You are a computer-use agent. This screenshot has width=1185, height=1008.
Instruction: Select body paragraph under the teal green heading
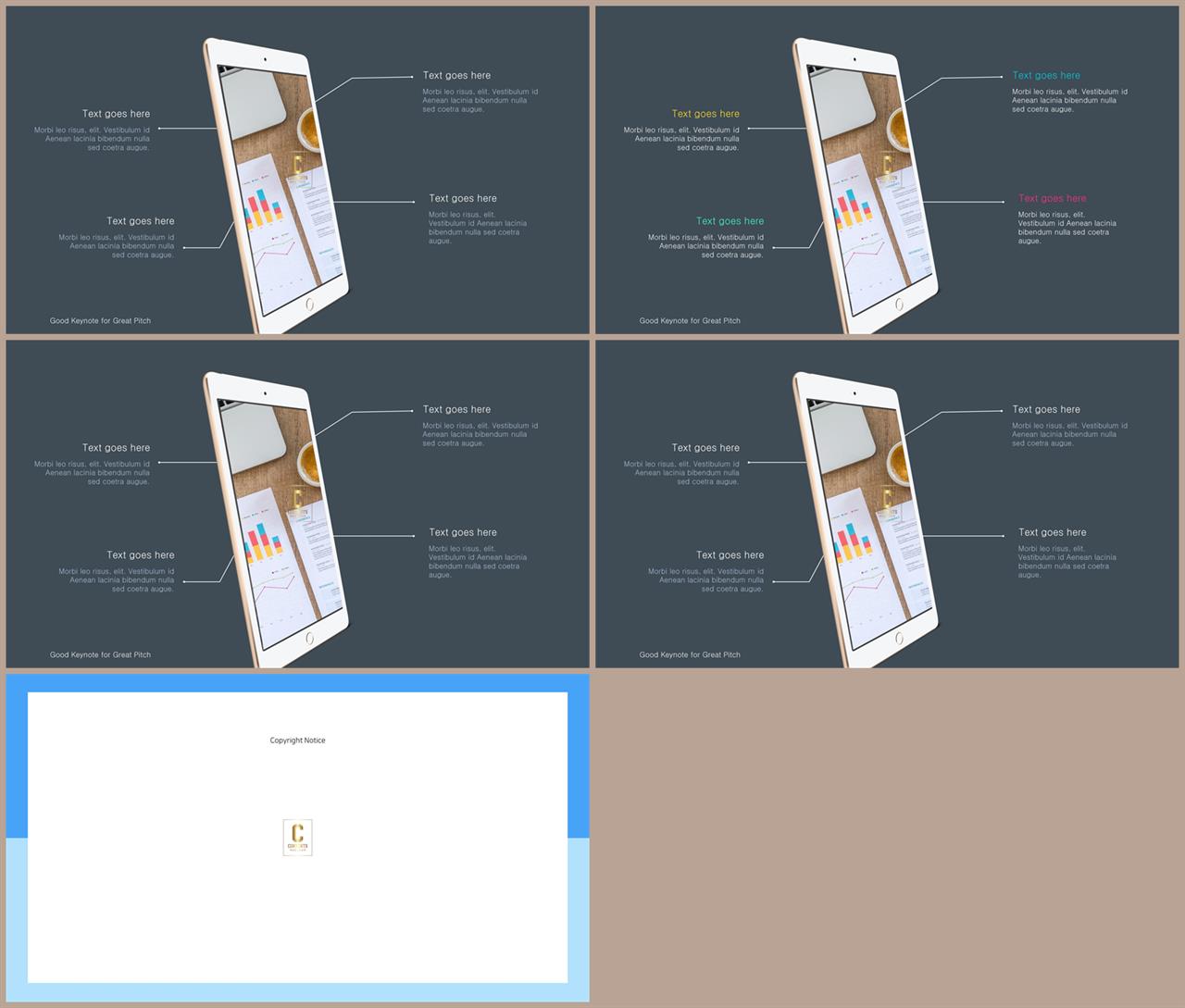(706, 246)
